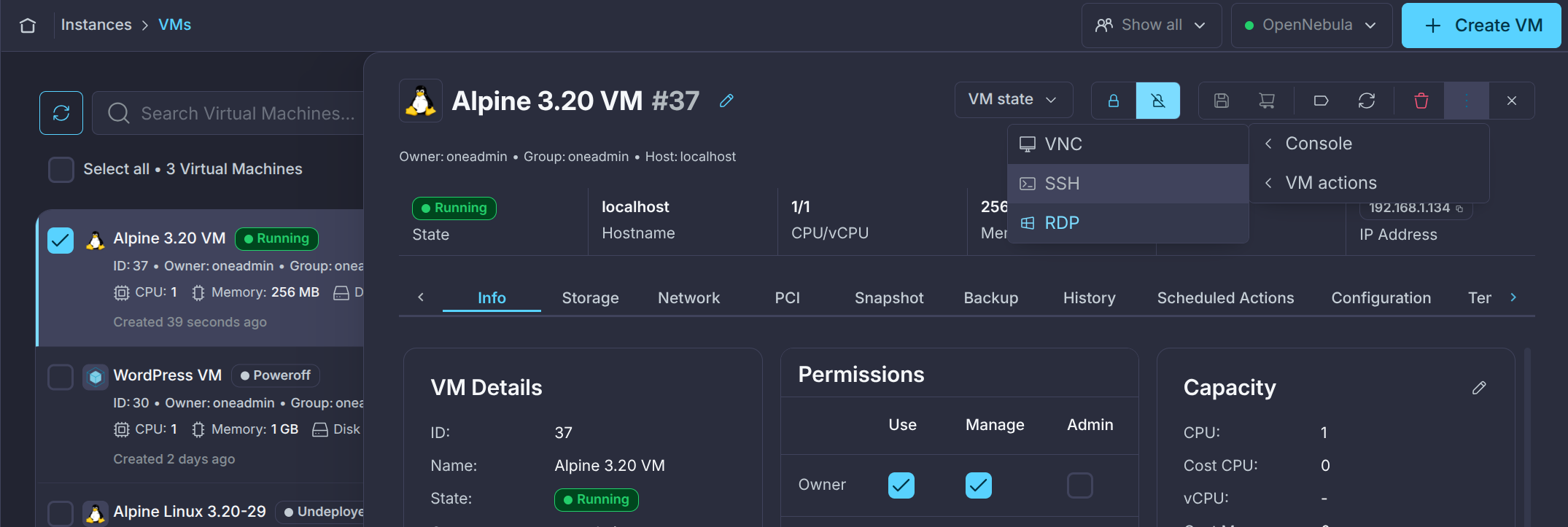Viewport: 1568px width, 527px height.
Task: Click WordPress VM cube icon in list
Action: [x=96, y=377]
